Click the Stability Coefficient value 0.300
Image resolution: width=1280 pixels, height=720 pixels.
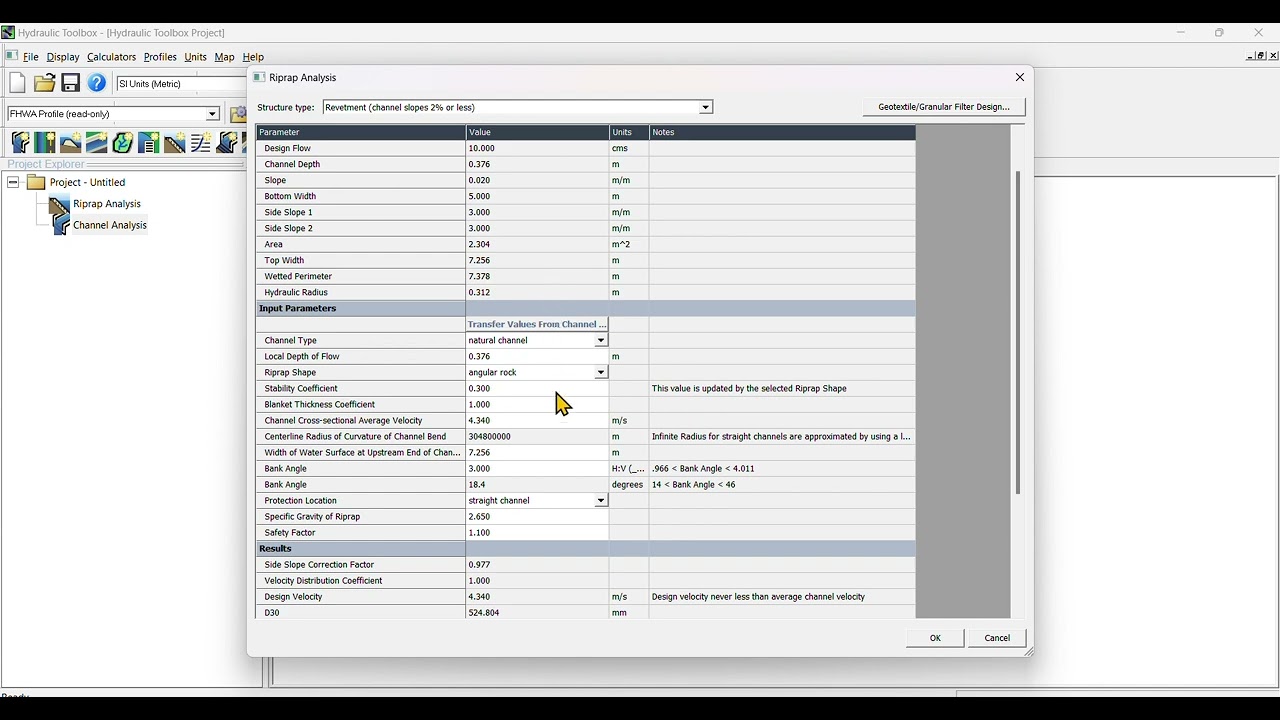(537, 388)
